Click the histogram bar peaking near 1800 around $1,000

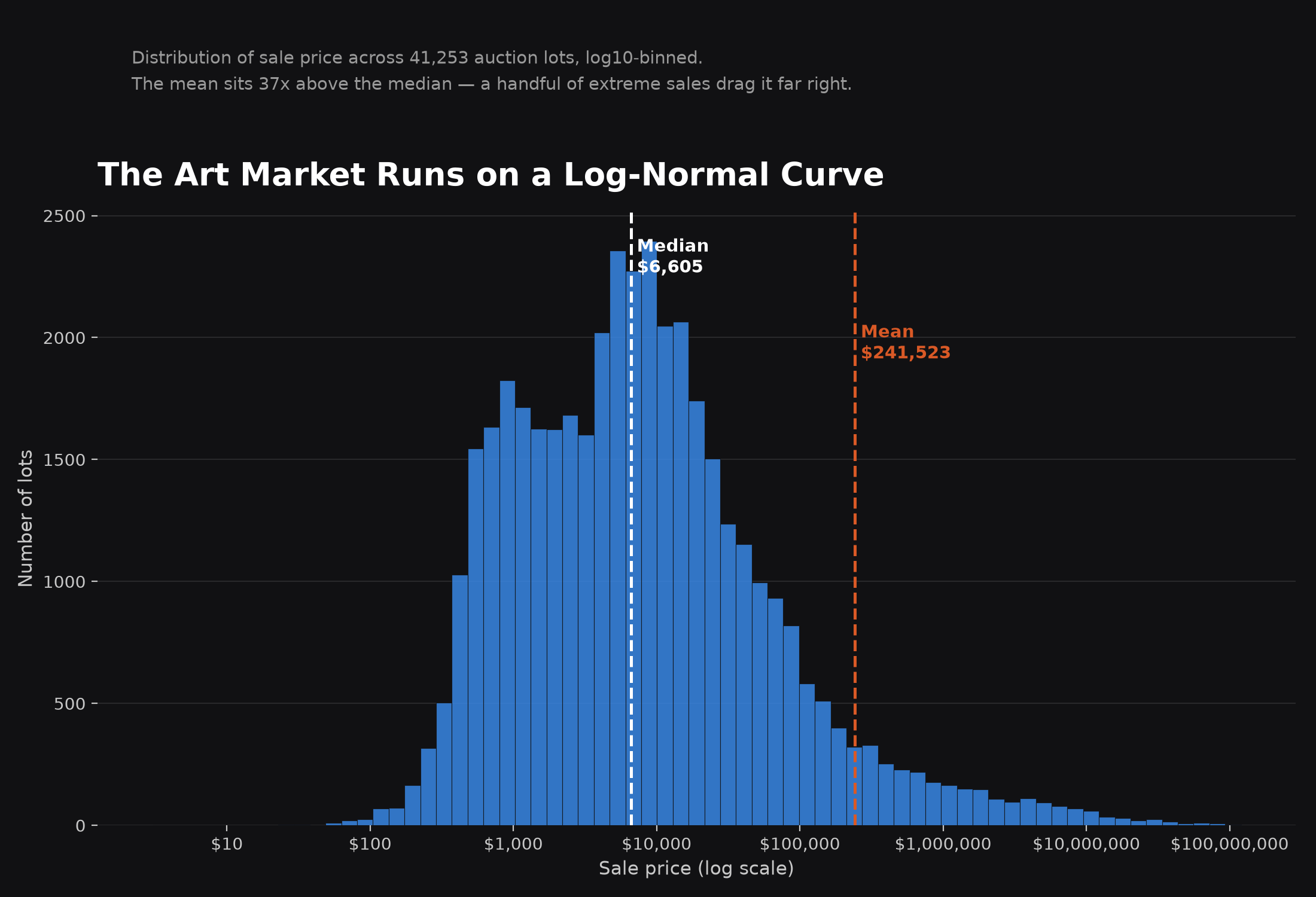pyautogui.click(x=507, y=603)
